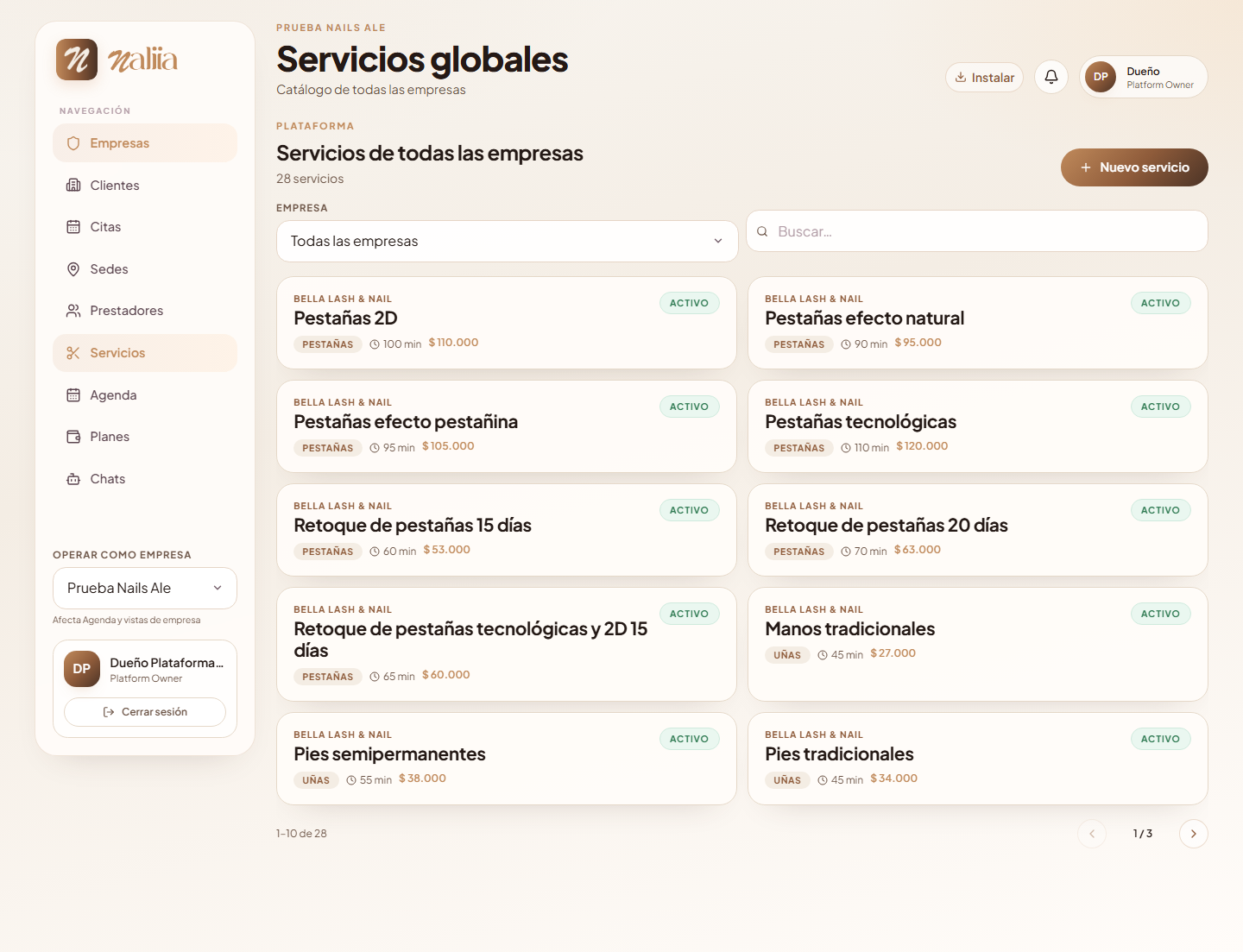Click the map pin icon beside Sedes
This screenshot has height=952, width=1243.
pyautogui.click(x=73, y=269)
